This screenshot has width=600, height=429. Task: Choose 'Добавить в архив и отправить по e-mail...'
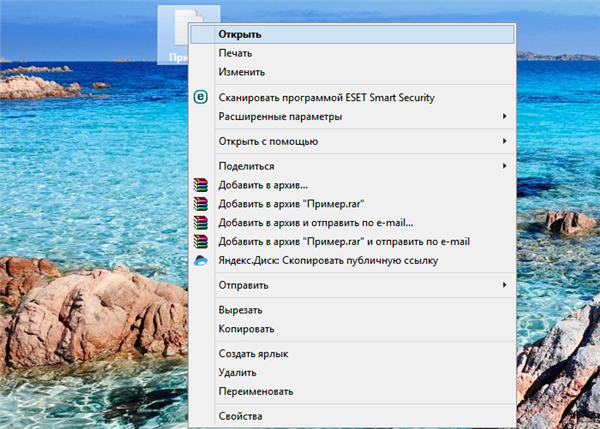coord(352,222)
